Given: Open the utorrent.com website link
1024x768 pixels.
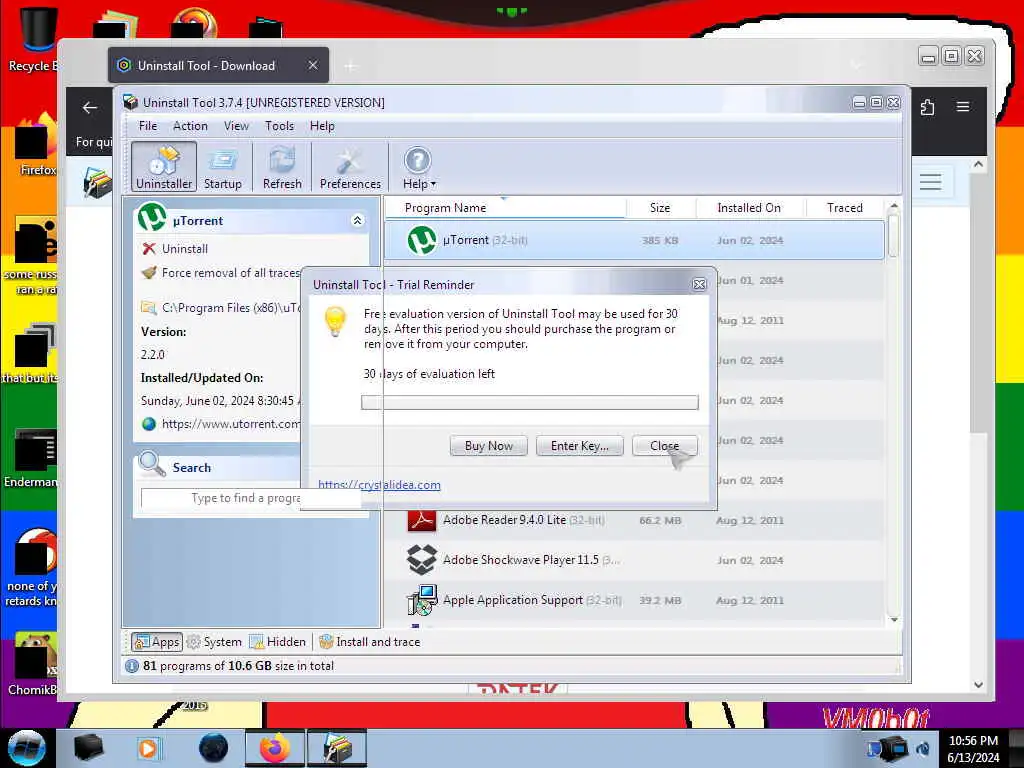Looking at the screenshot, I should click(x=231, y=424).
